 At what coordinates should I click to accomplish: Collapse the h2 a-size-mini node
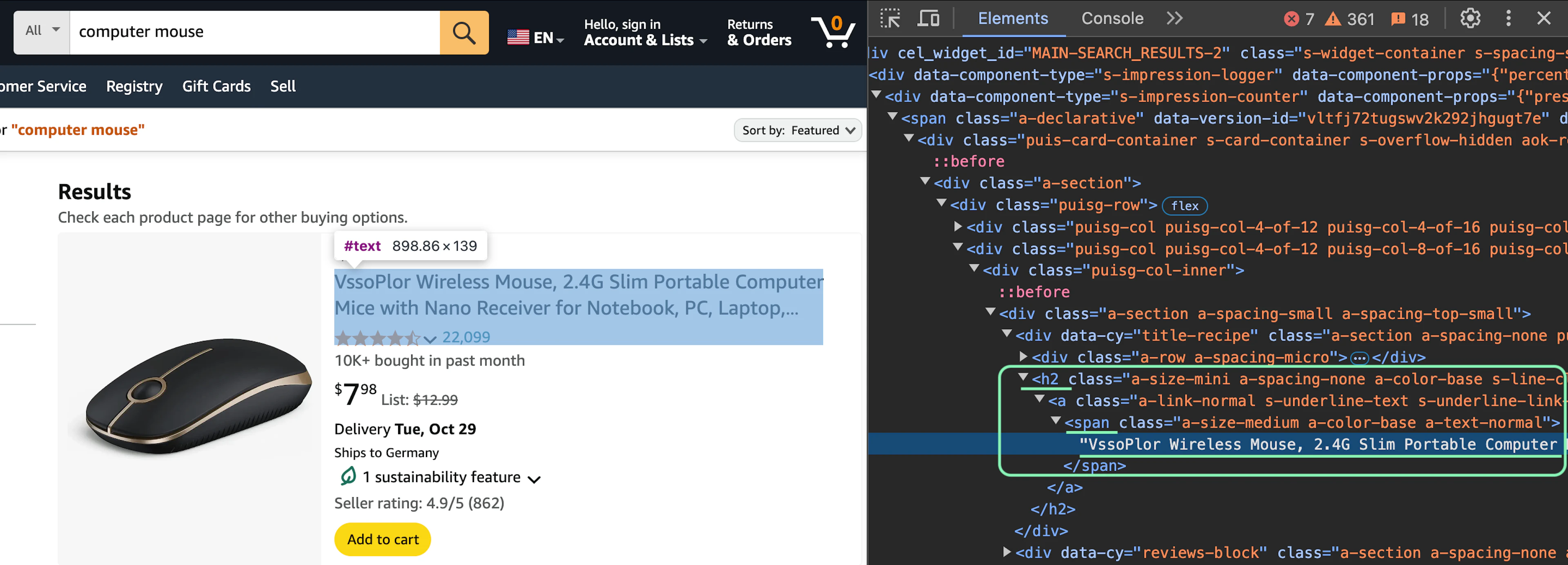(1023, 378)
